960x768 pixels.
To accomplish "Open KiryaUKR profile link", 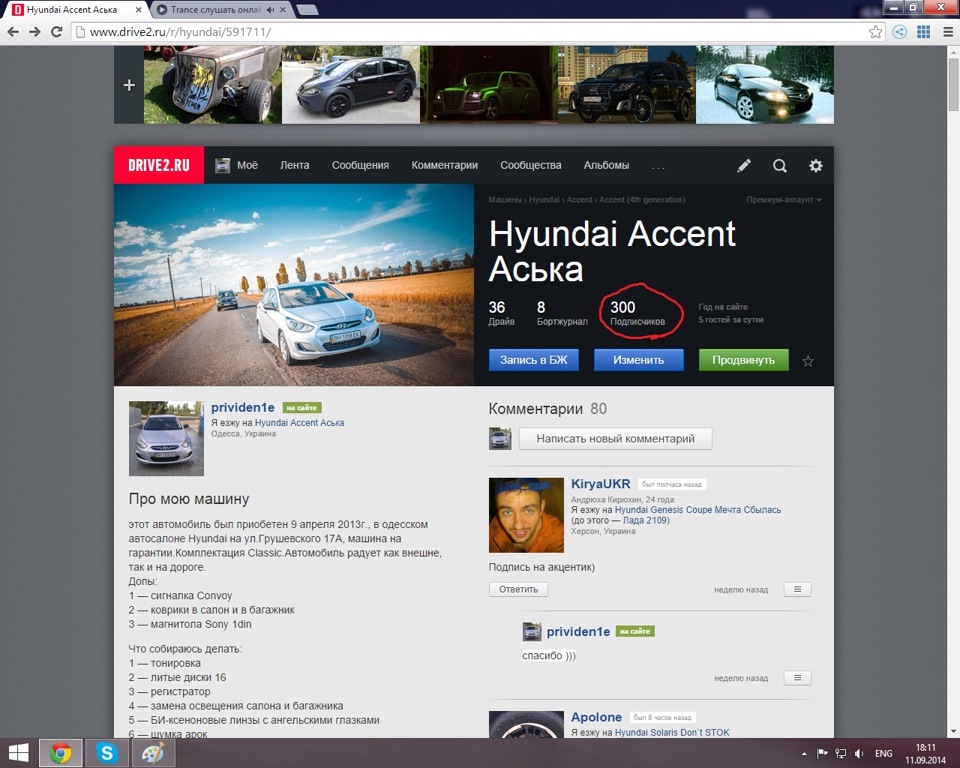I will tap(601, 484).
